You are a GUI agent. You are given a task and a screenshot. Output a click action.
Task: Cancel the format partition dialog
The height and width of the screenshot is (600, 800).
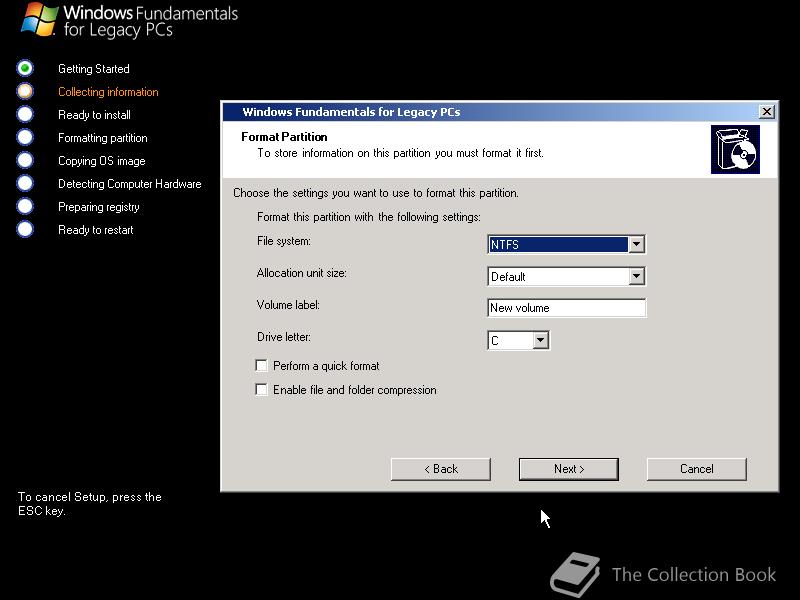click(696, 469)
